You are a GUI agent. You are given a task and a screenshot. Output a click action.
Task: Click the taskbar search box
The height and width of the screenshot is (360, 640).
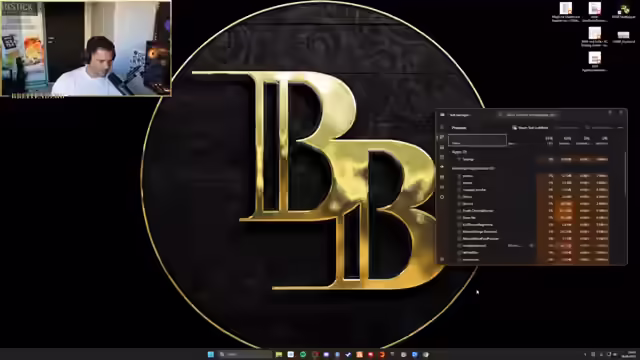pyautogui.click(x=245, y=354)
